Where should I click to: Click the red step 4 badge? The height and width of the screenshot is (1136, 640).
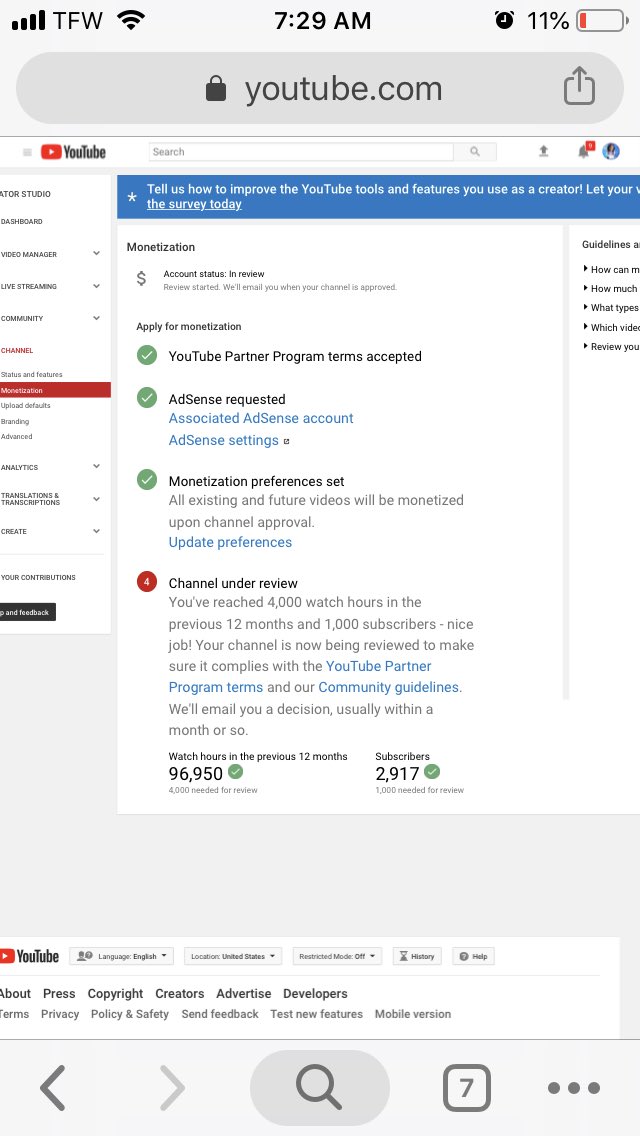click(147, 582)
